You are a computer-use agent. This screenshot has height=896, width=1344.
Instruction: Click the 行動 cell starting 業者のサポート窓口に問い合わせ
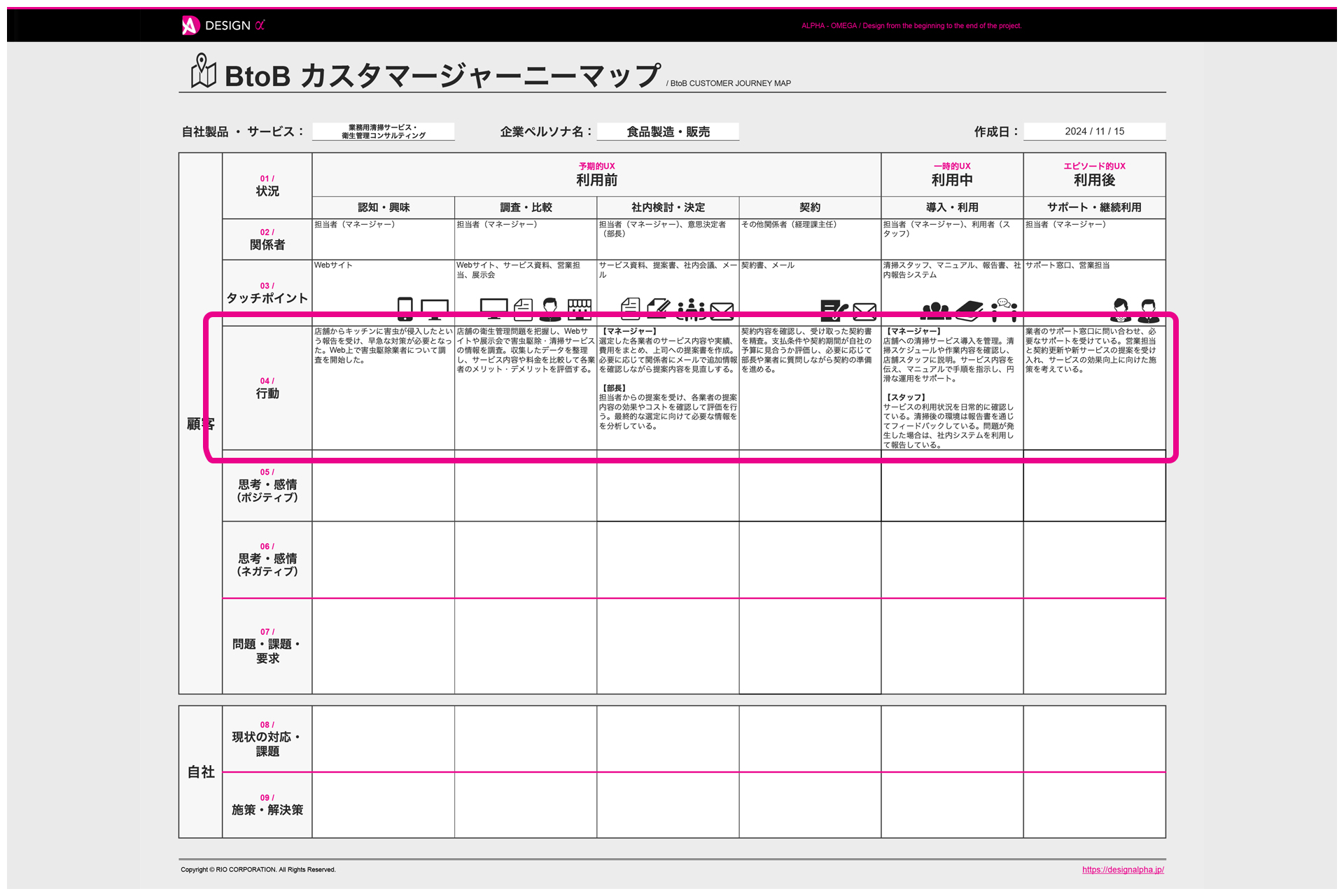1094,388
